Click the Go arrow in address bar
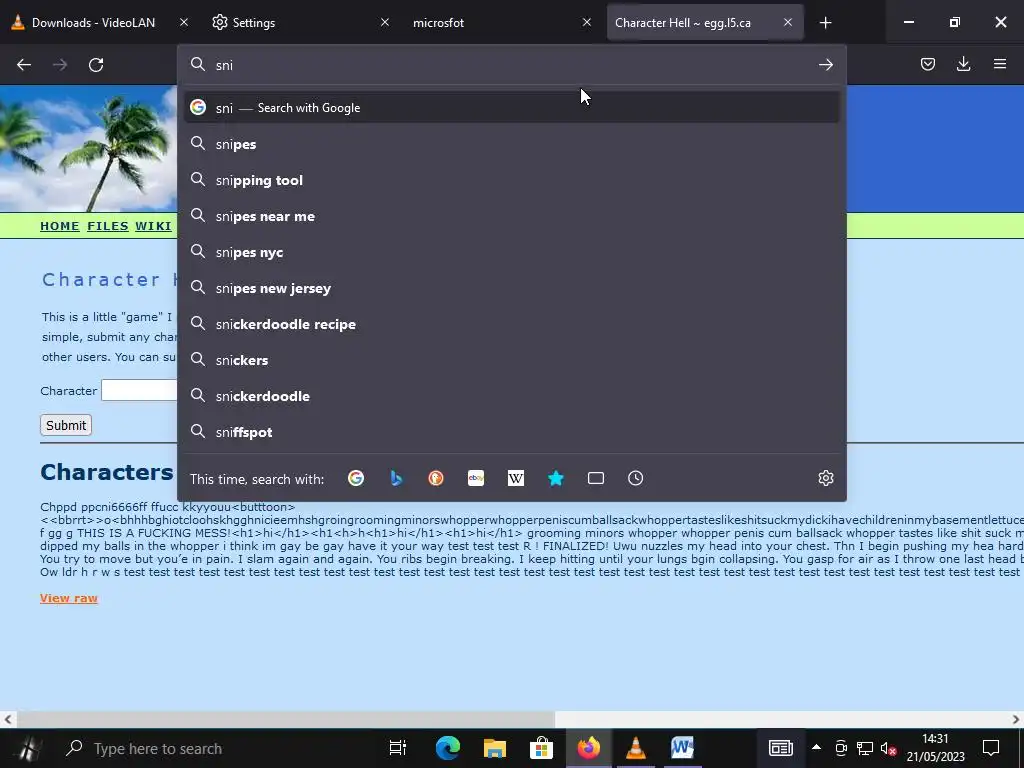 [825, 65]
